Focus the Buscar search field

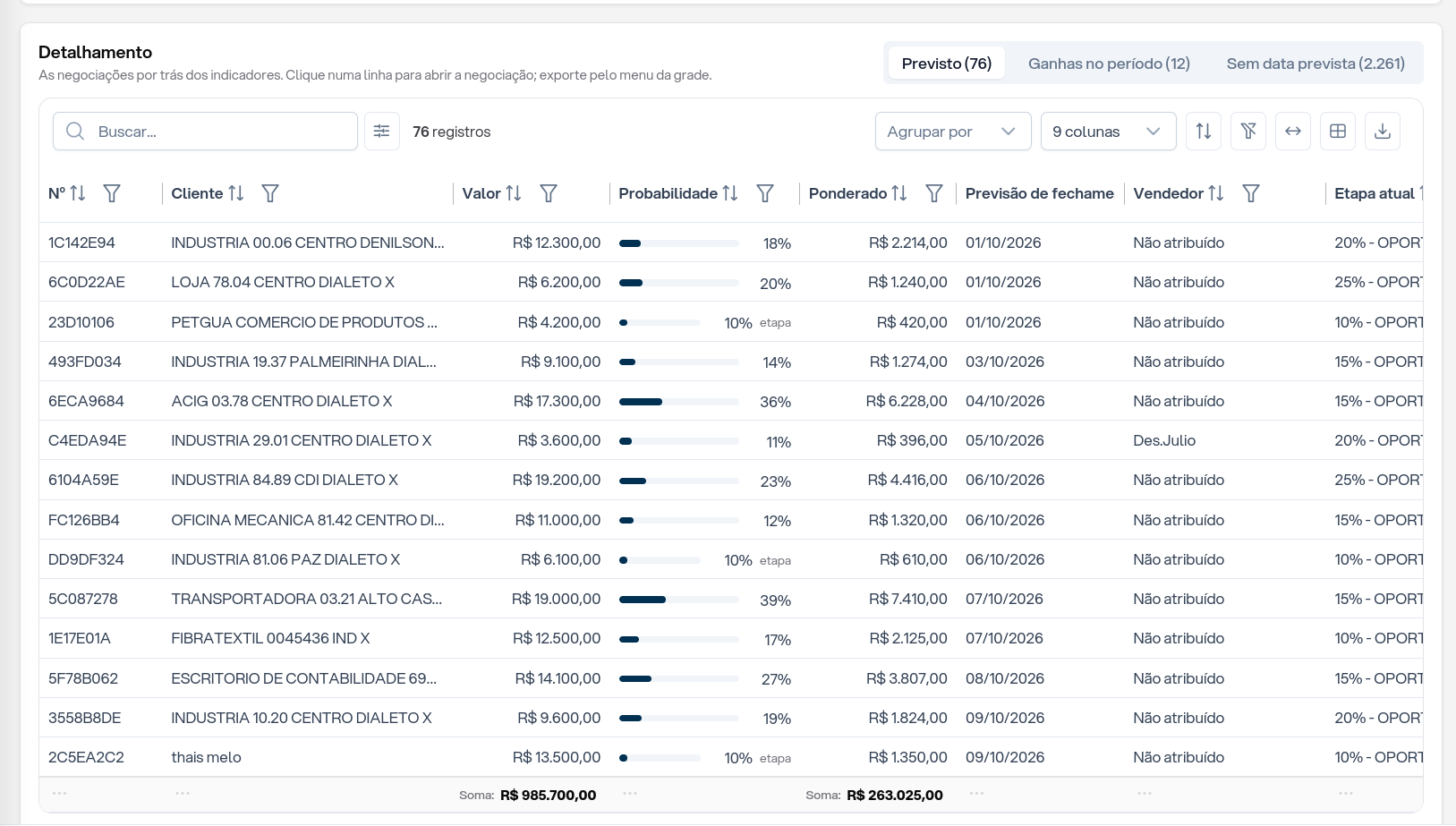tap(206, 132)
